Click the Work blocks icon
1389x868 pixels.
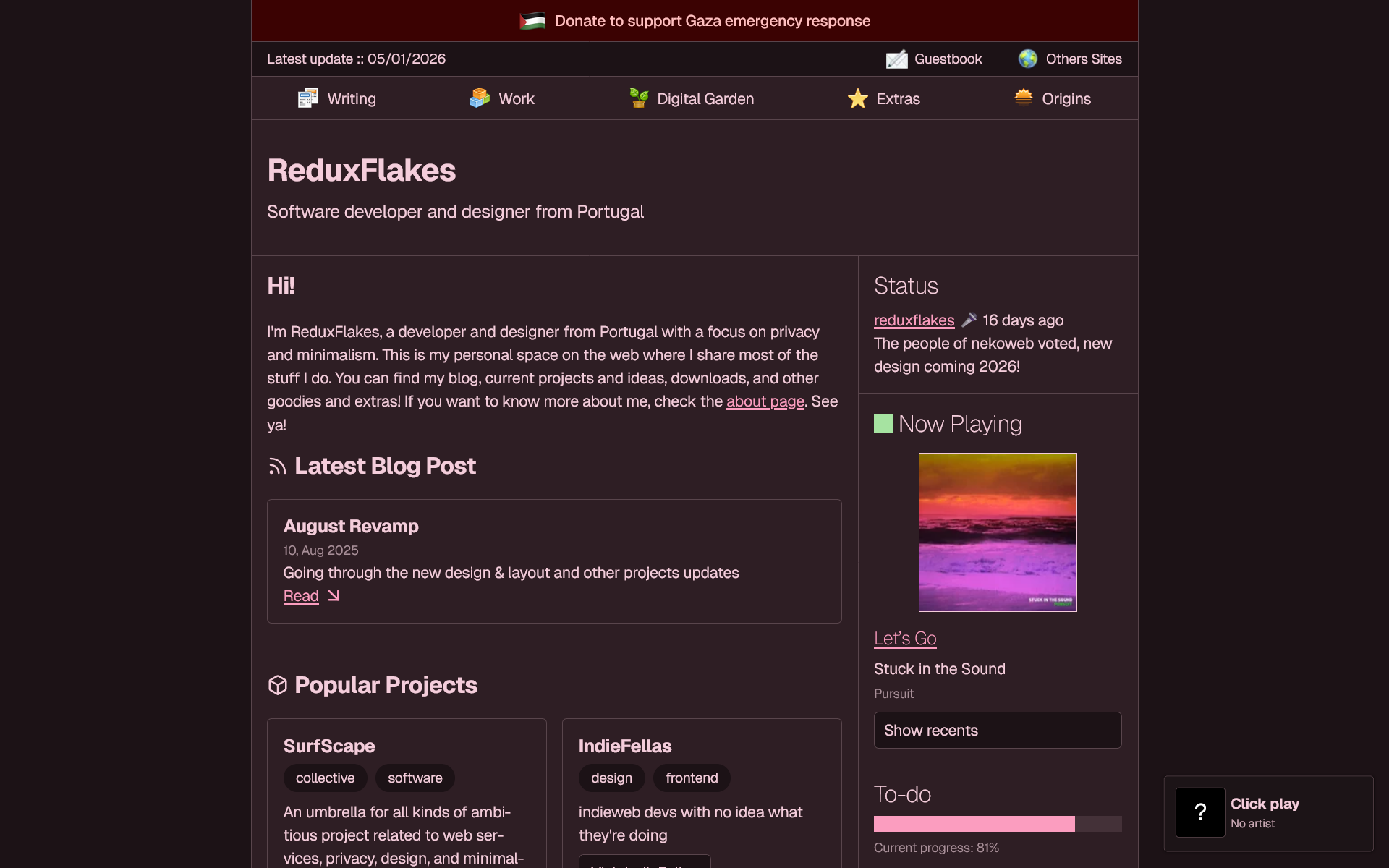[480, 98]
